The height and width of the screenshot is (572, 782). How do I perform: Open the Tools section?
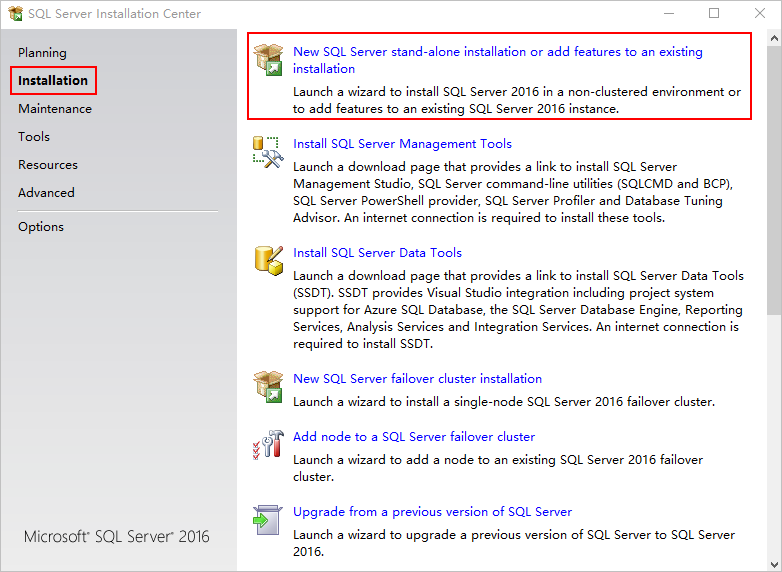pos(34,136)
